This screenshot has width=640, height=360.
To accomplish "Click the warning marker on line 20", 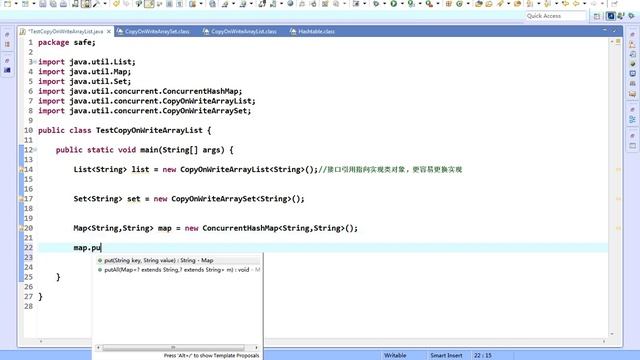I will coord(21,228).
